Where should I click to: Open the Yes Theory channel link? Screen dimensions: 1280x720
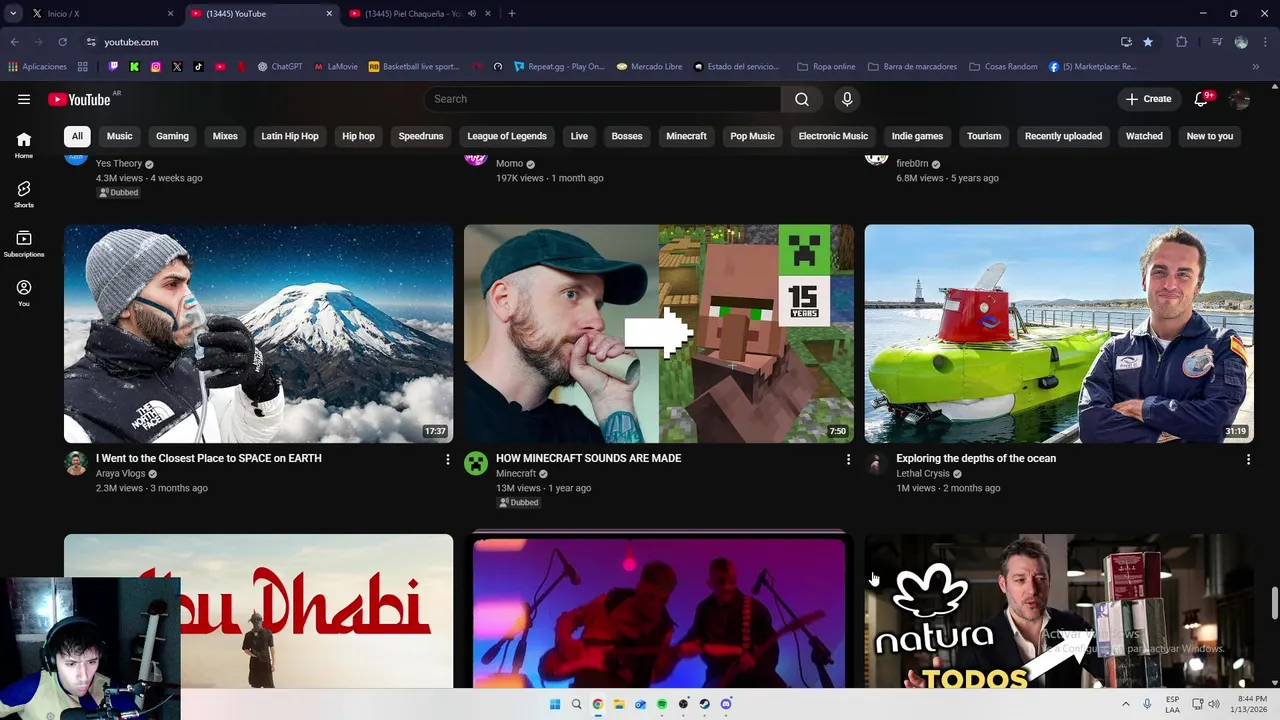click(x=119, y=164)
